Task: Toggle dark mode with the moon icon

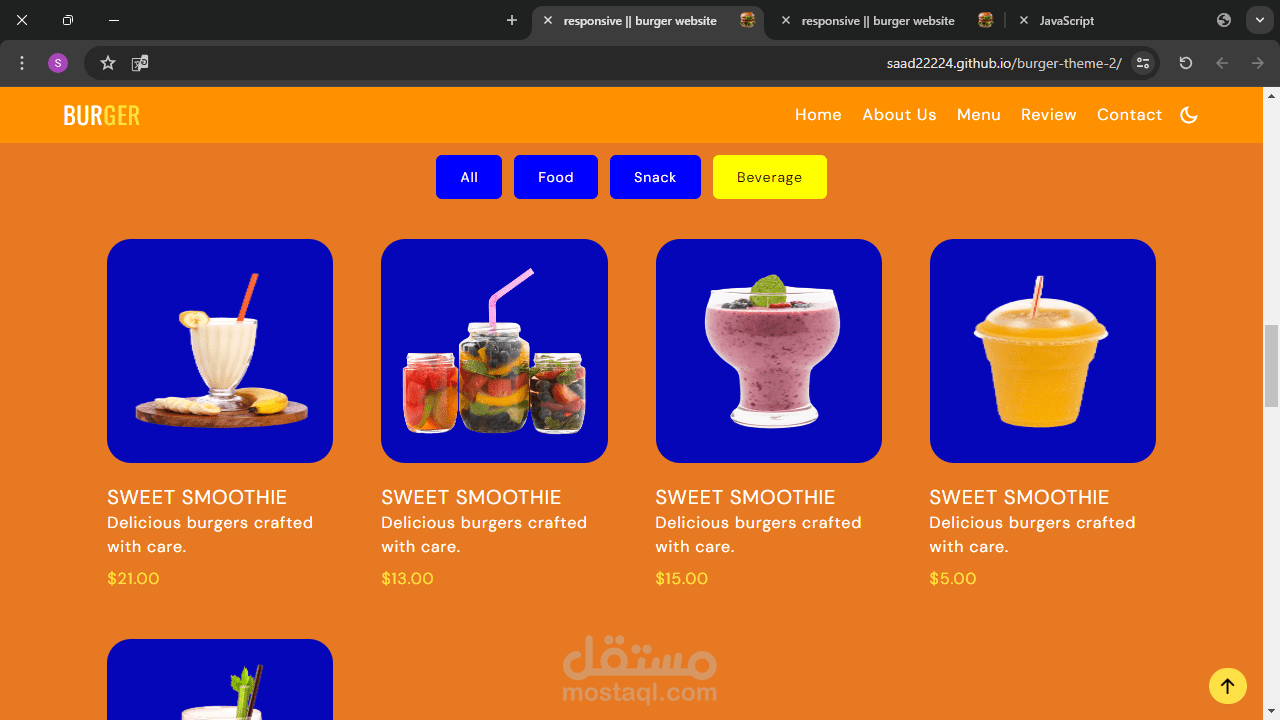Action: pyautogui.click(x=1189, y=115)
